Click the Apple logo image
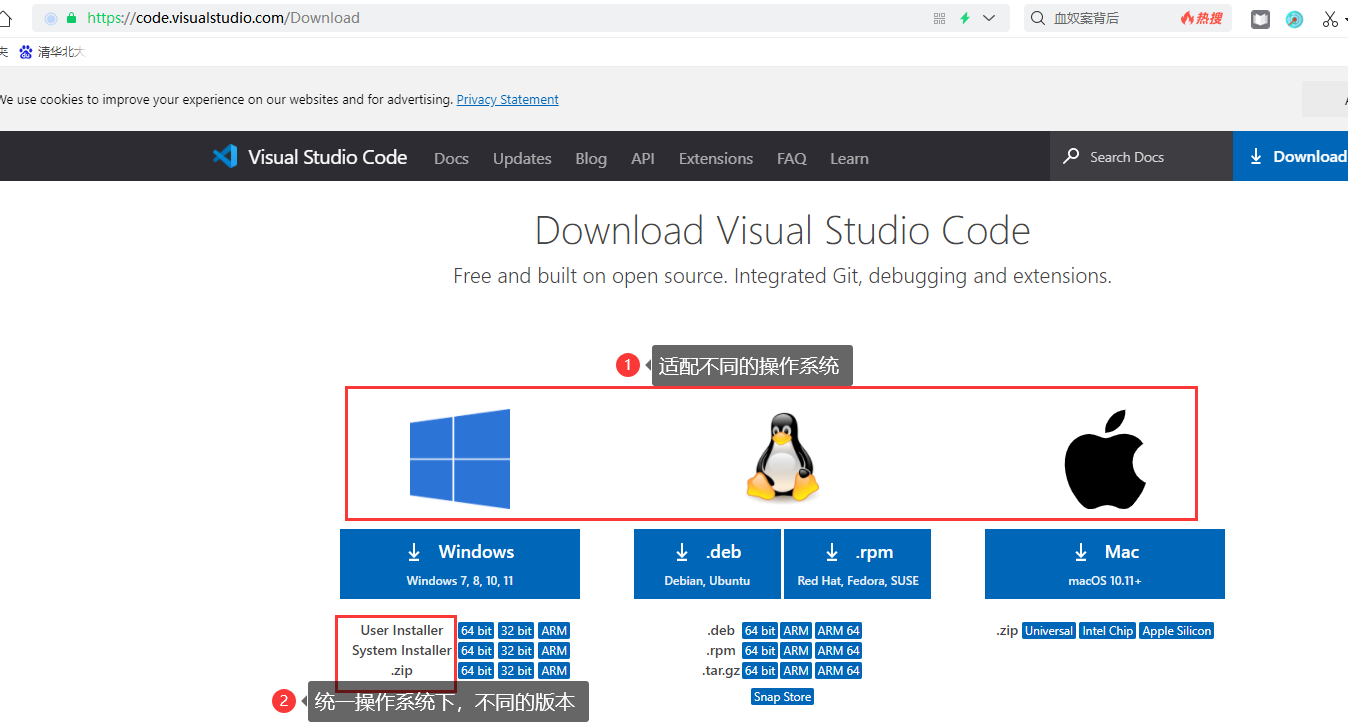Image resolution: width=1348 pixels, height=722 pixels. coord(1105,459)
